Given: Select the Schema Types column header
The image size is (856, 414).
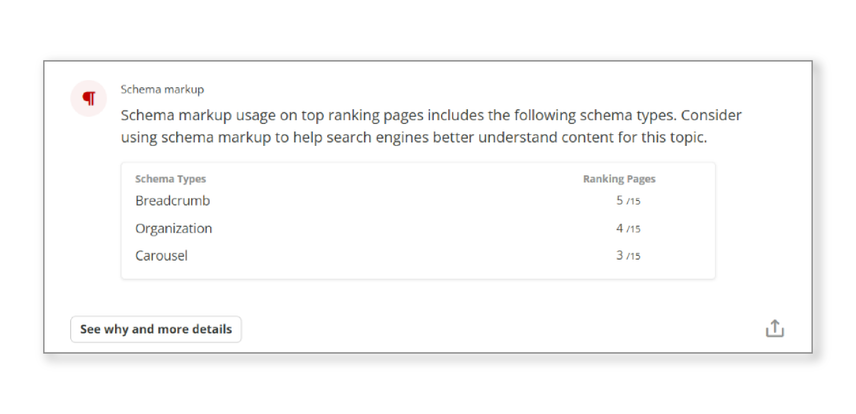Looking at the screenshot, I should tap(170, 179).
